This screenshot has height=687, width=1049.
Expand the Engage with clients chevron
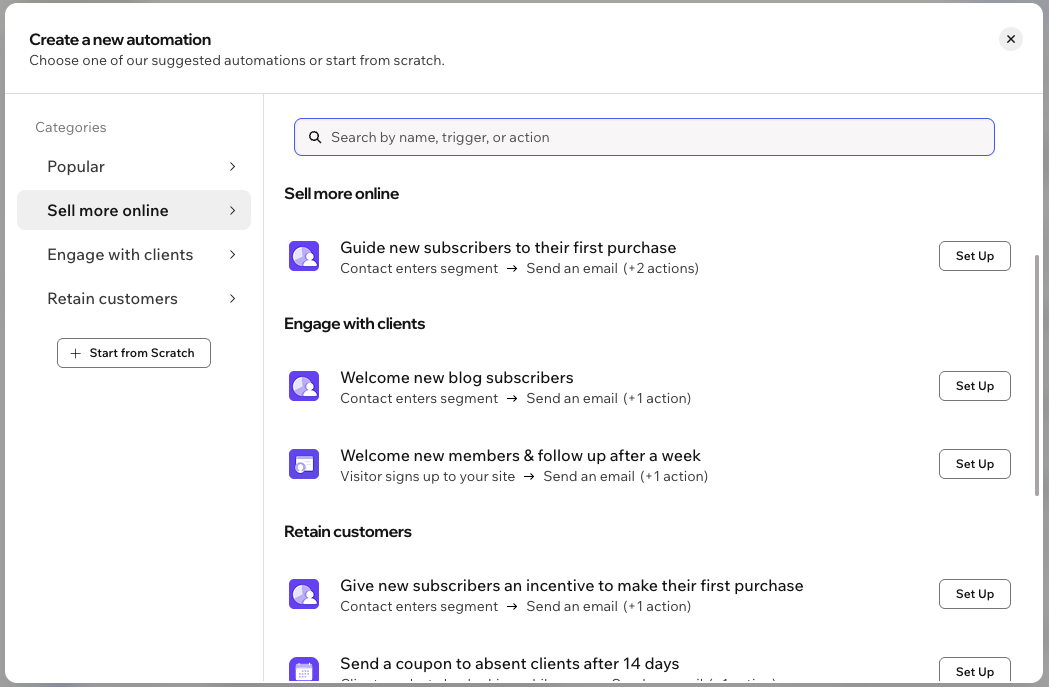coord(232,255)
